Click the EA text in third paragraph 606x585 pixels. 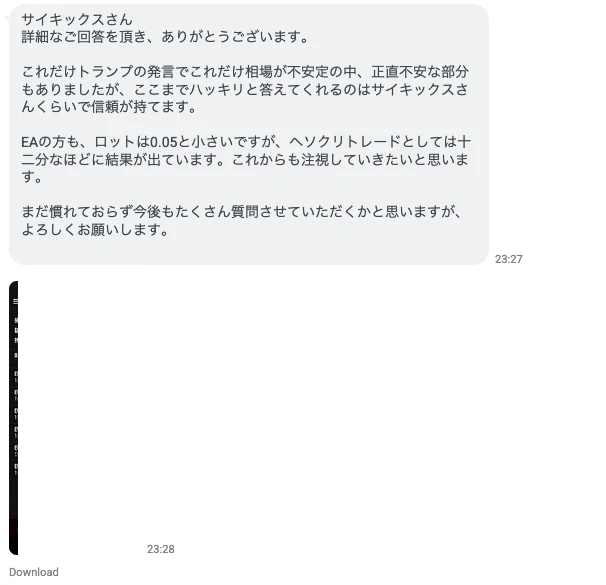(x=30, y=142)
